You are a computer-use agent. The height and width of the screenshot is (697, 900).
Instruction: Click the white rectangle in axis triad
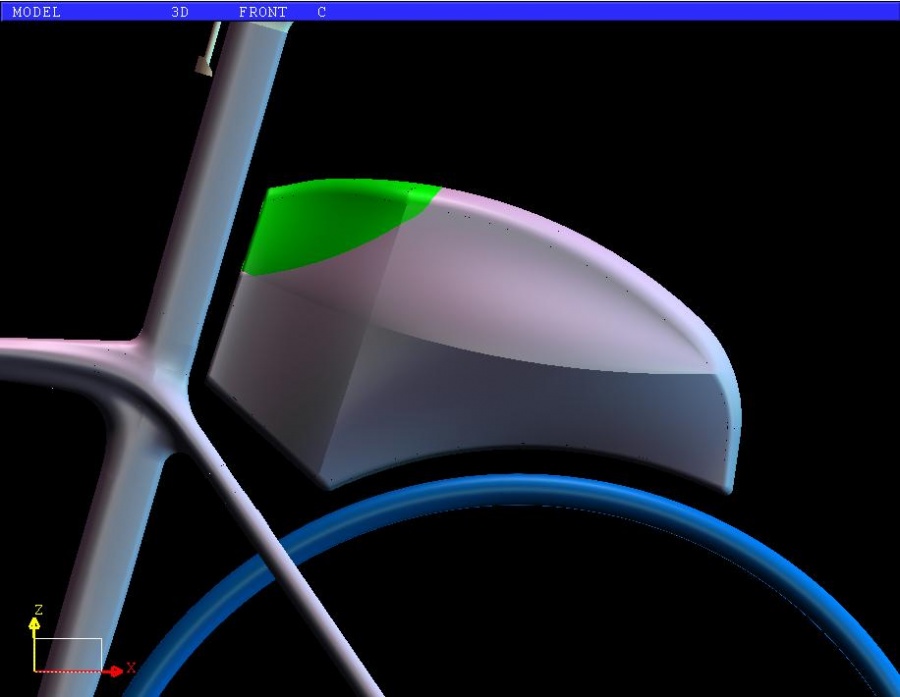coord(69,653)
